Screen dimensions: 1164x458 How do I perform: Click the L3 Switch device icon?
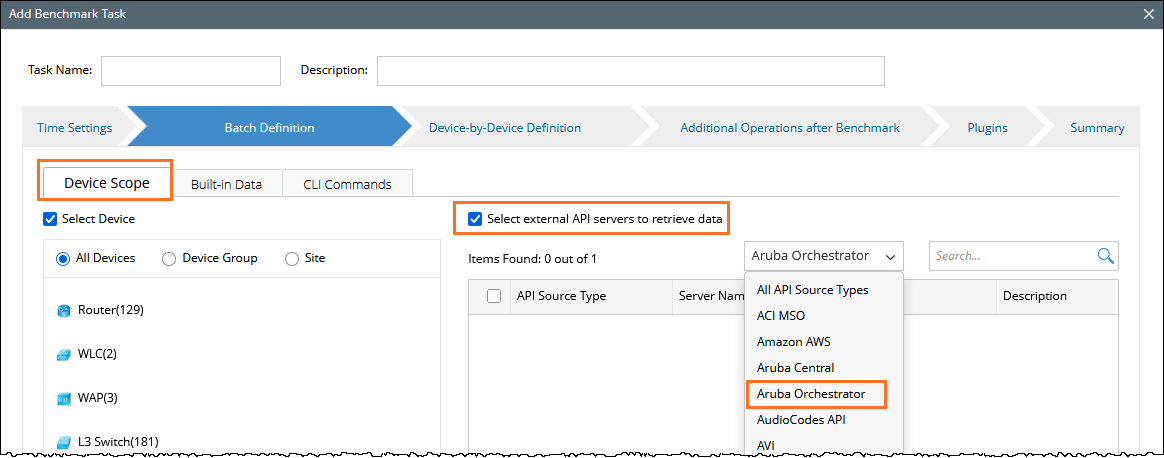64,442
